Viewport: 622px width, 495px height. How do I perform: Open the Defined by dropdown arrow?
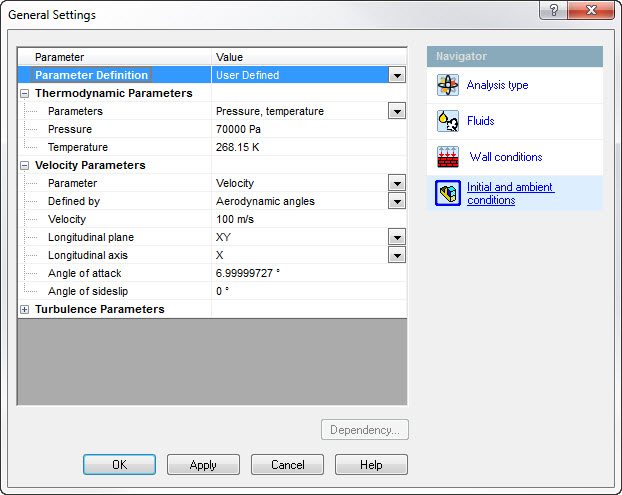click(397, 201)
